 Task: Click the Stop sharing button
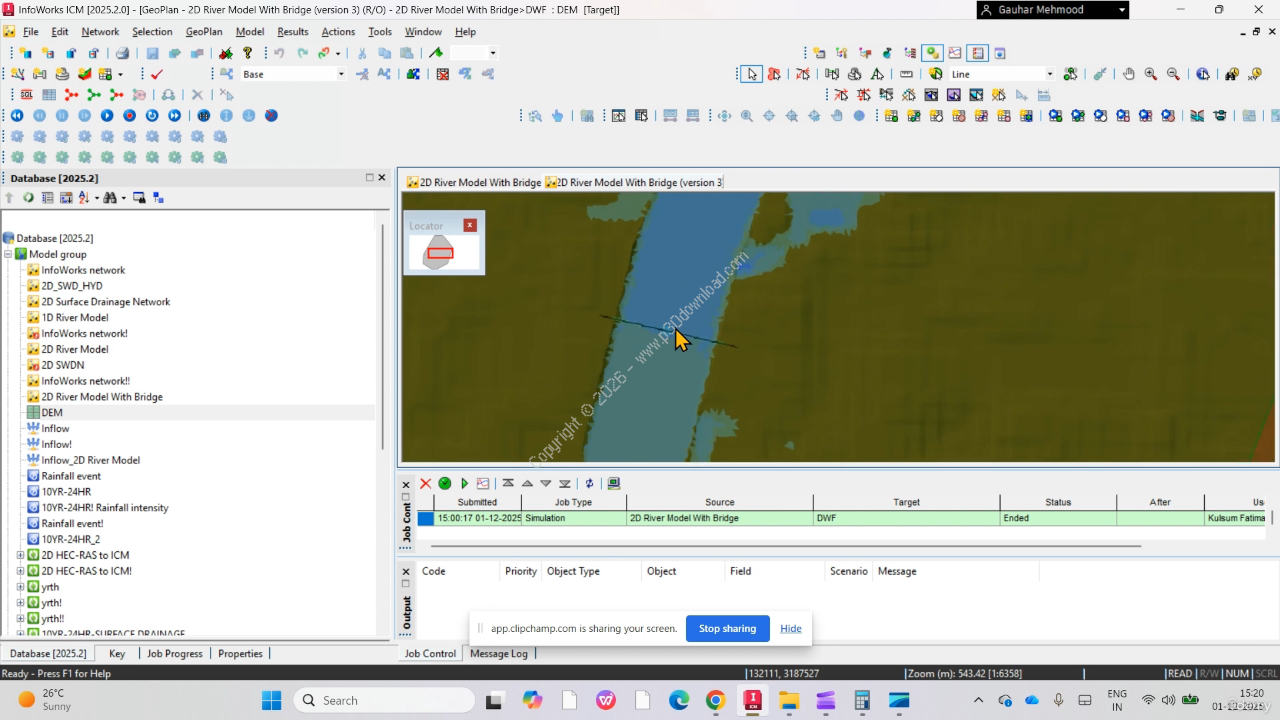[727, 628]
